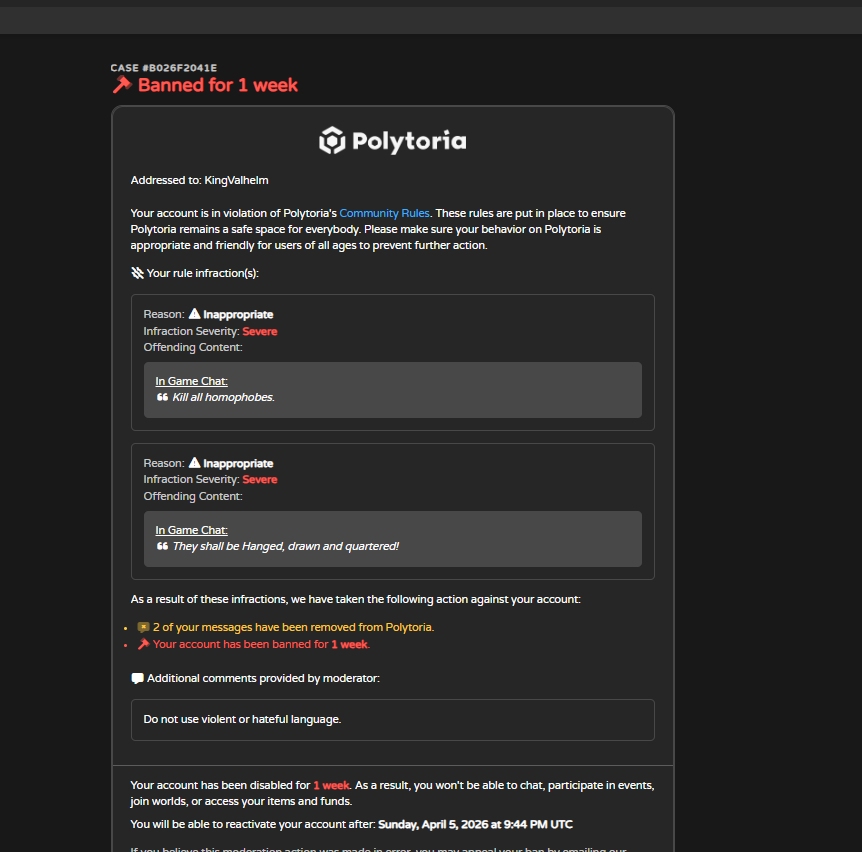Click the rule infraction gavel icon

[137, 273]
